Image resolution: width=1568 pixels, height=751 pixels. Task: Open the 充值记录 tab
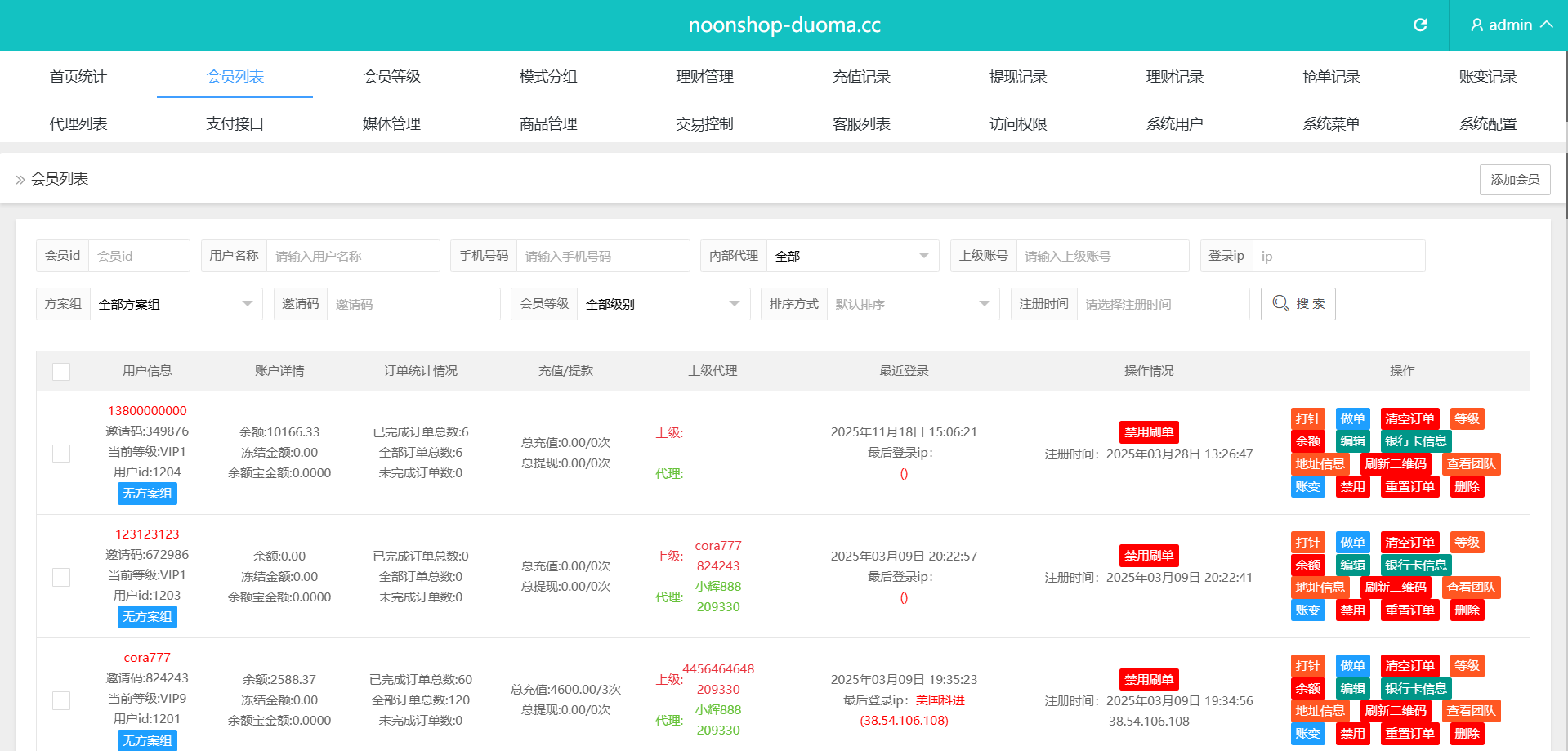(861, 77)
